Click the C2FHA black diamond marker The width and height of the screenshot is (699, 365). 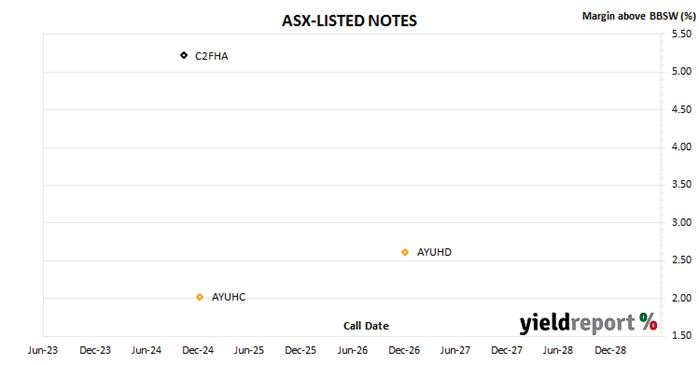[184, 55]
